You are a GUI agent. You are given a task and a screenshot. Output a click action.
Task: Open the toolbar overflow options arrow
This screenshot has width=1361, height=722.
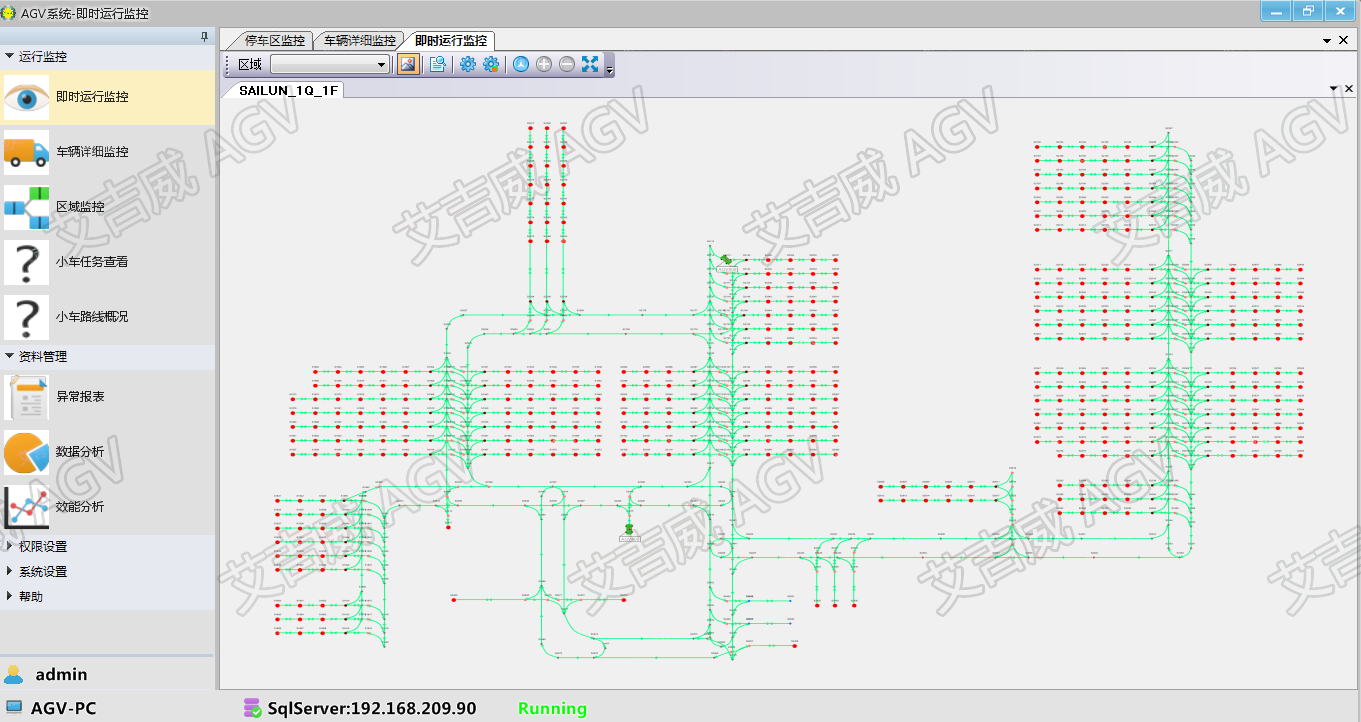tap(609, 69)
